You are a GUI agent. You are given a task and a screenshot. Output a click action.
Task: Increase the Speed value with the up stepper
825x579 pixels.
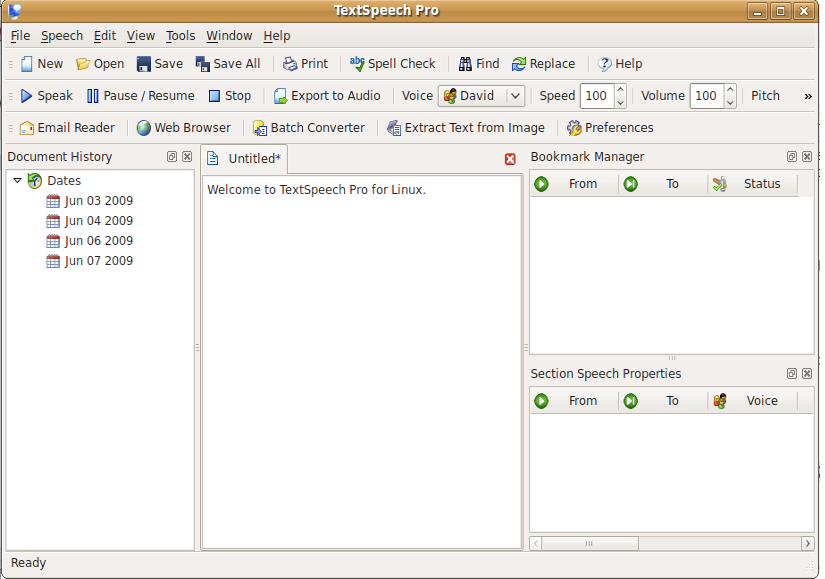[621, 91]
